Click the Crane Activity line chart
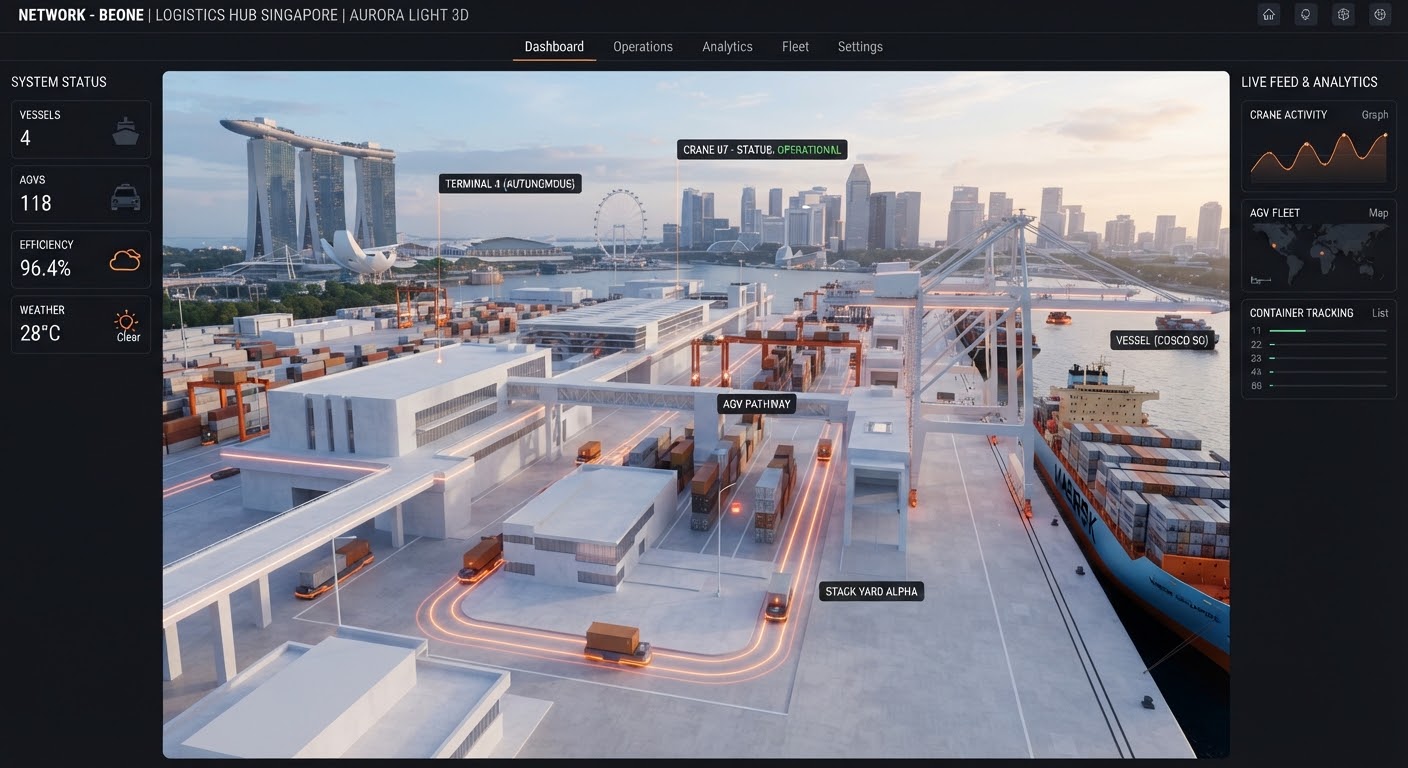 point(1319,156)
